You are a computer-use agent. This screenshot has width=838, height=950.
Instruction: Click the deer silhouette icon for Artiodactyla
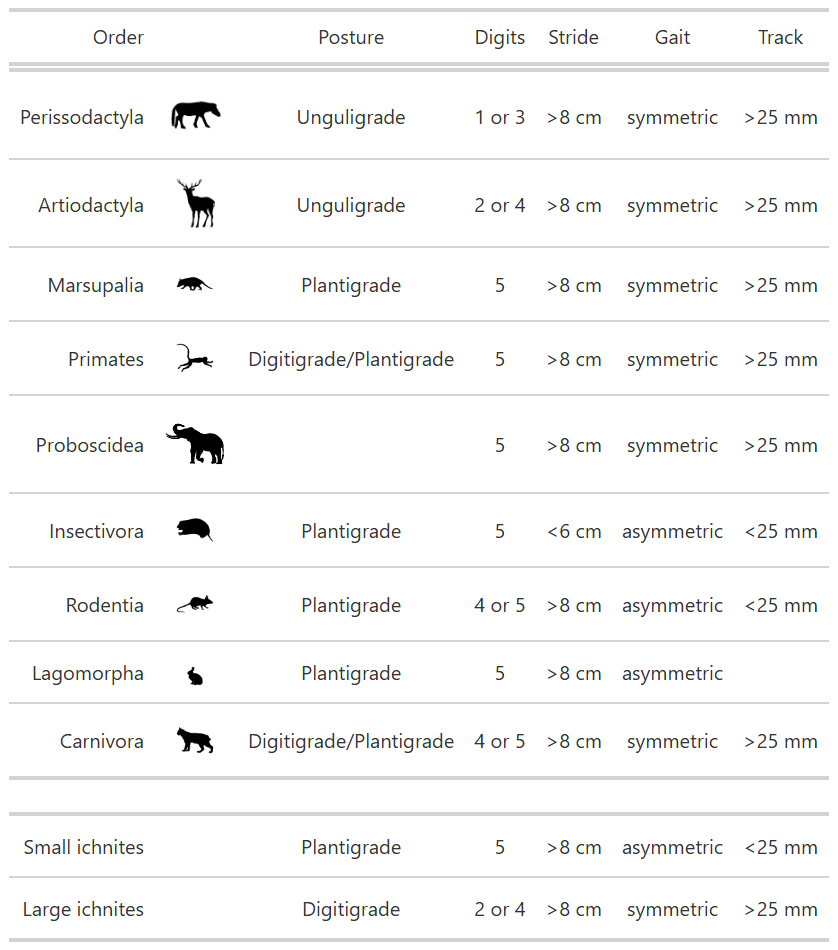tap(196, 204)
